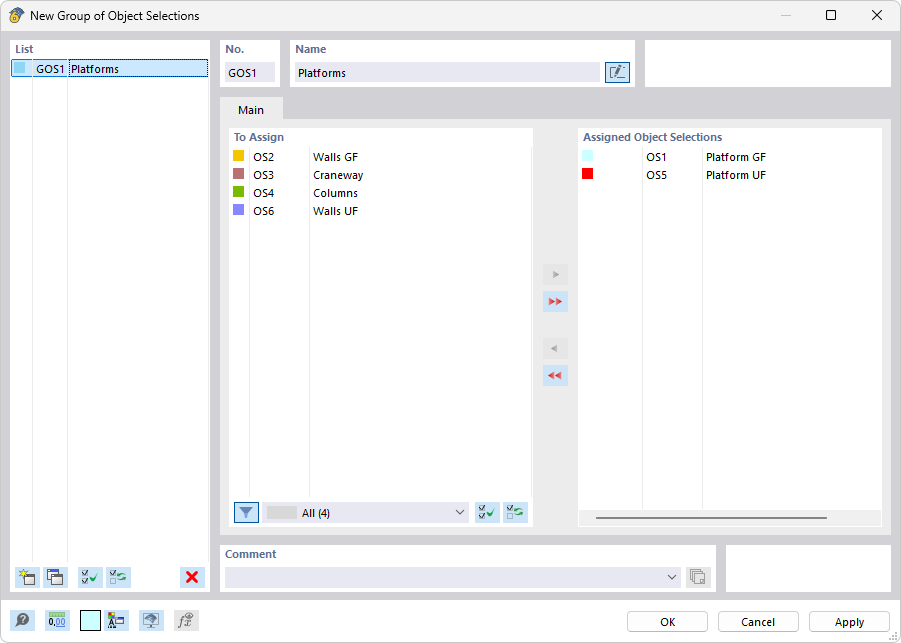Screen dimensions: 901x643
Task: Invert selection using icon below List panel
Action: tap(118, 577)
